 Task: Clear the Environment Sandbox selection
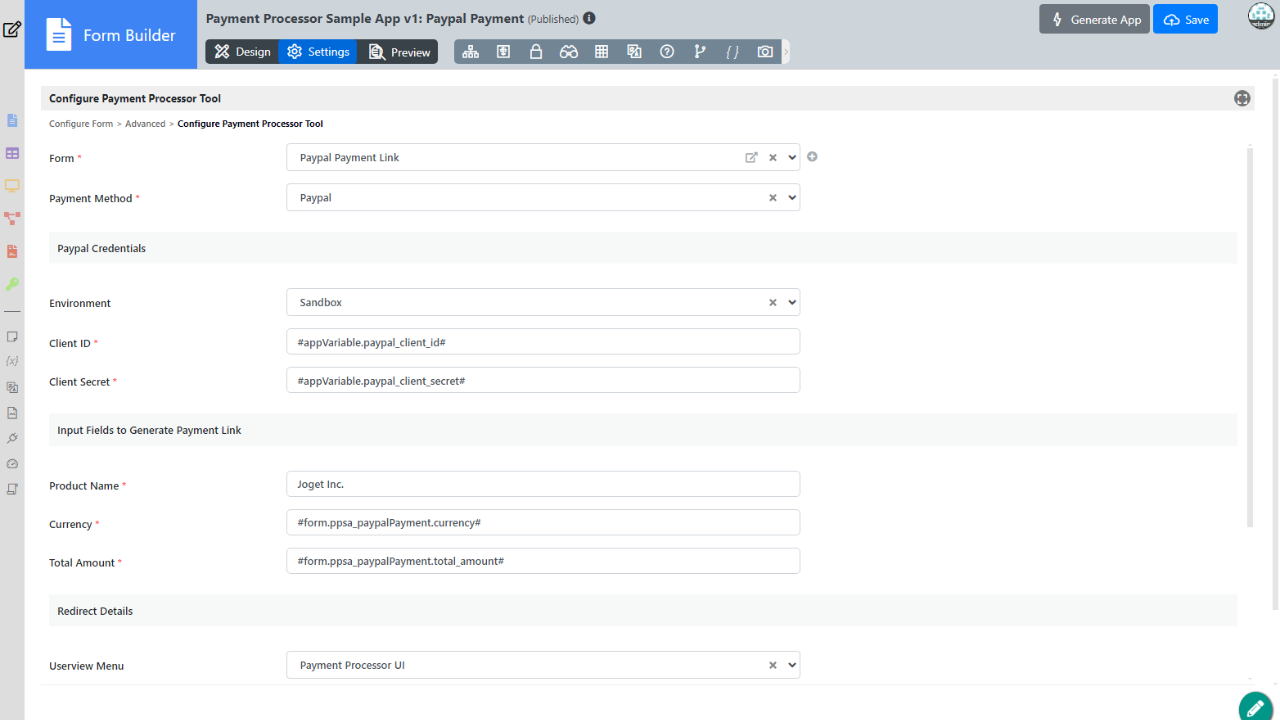pos(772,302)
